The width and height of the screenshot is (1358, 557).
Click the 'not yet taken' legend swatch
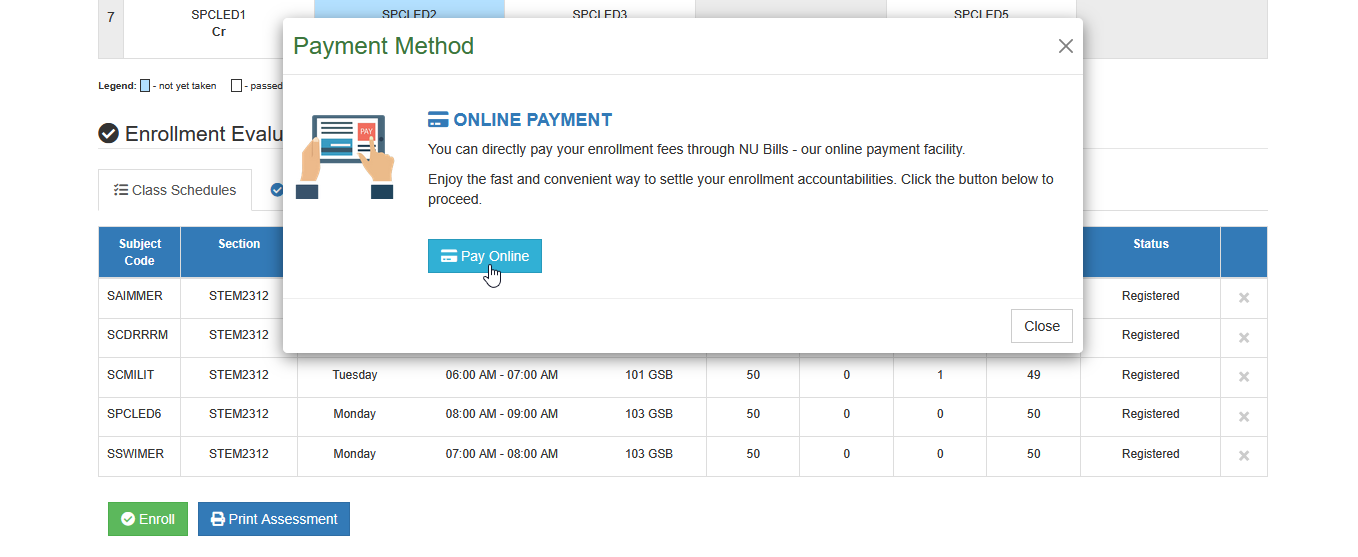tap(145, 86)
